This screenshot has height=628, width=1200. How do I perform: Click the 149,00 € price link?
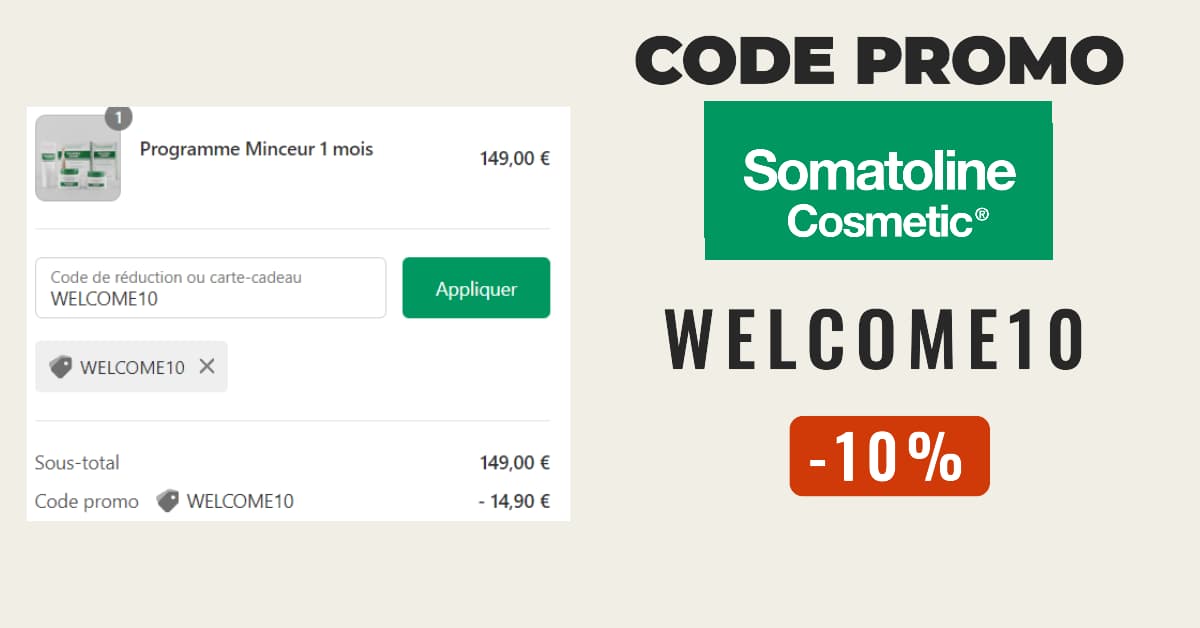(513, 157)
